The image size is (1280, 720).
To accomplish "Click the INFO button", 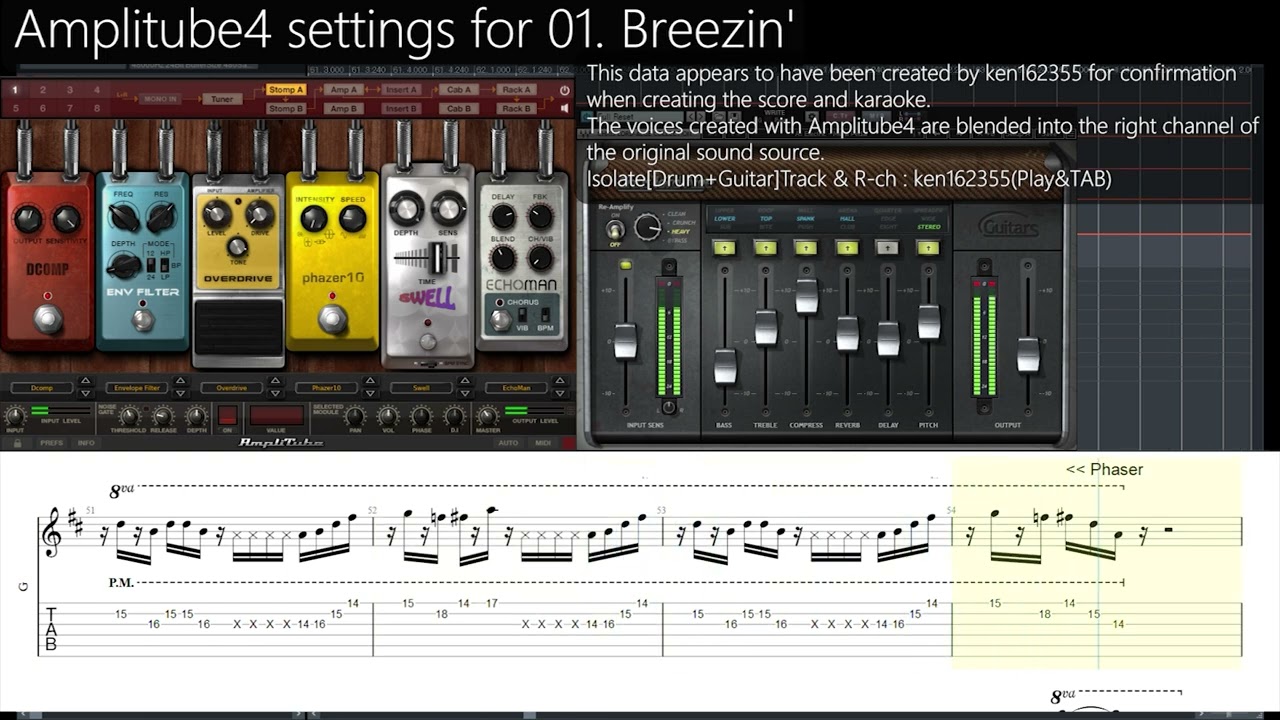I will [x=87, y=442].
